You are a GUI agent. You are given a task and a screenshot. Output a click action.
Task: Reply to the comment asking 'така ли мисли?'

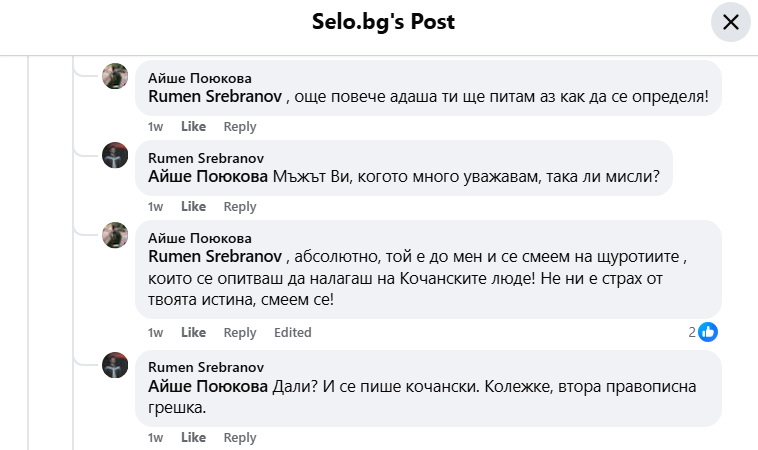240,207
